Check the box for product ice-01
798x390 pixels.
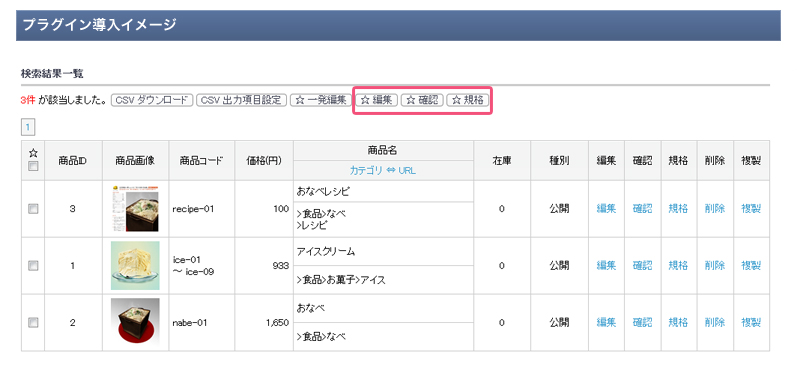pyautogui.click(x=33, y=265)
